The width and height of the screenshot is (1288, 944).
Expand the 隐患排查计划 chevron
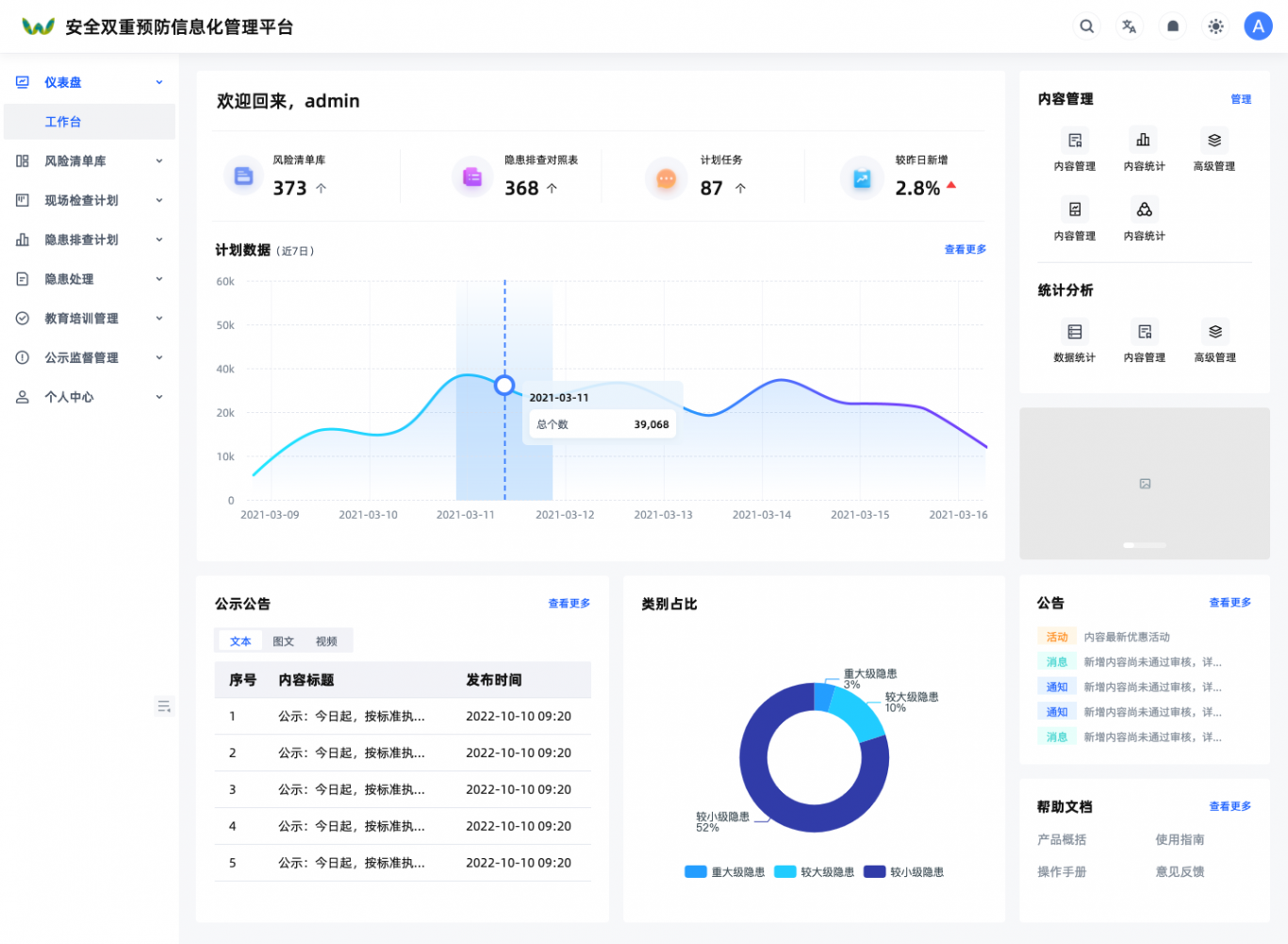pos(159,240)
